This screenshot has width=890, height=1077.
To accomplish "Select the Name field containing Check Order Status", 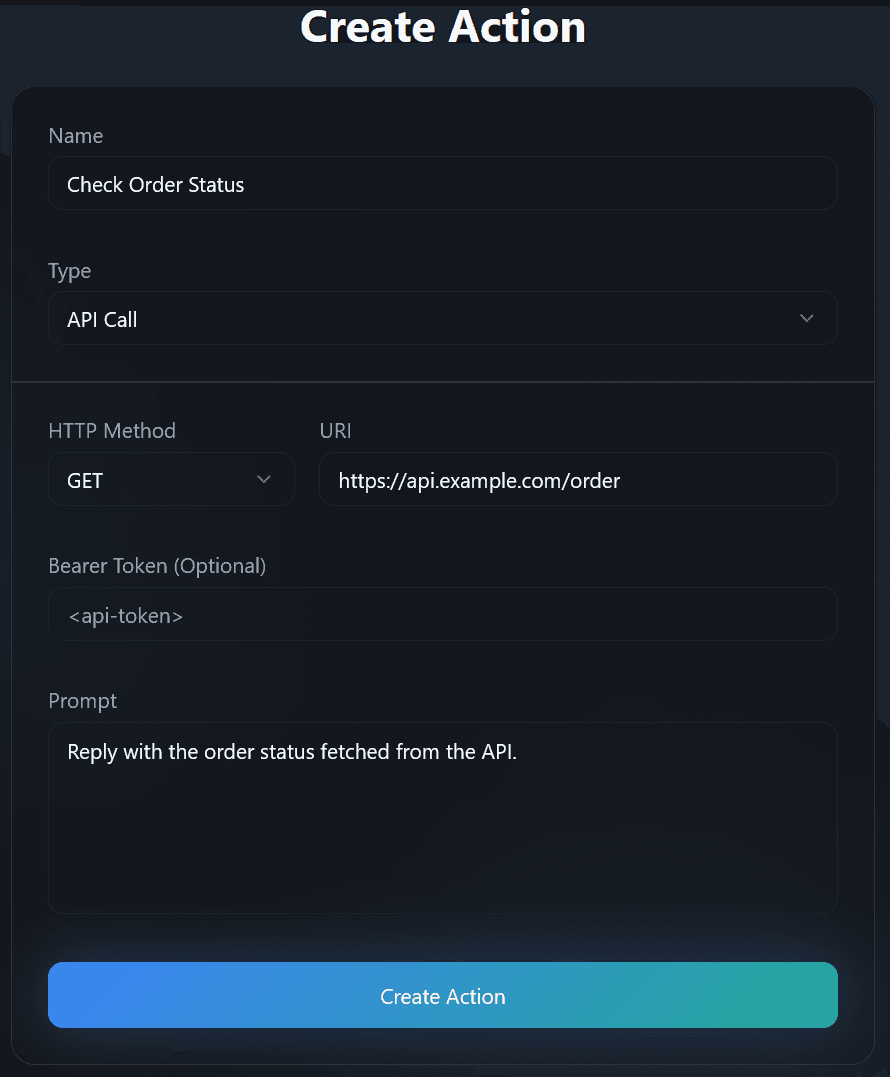I will coord(443,183).
